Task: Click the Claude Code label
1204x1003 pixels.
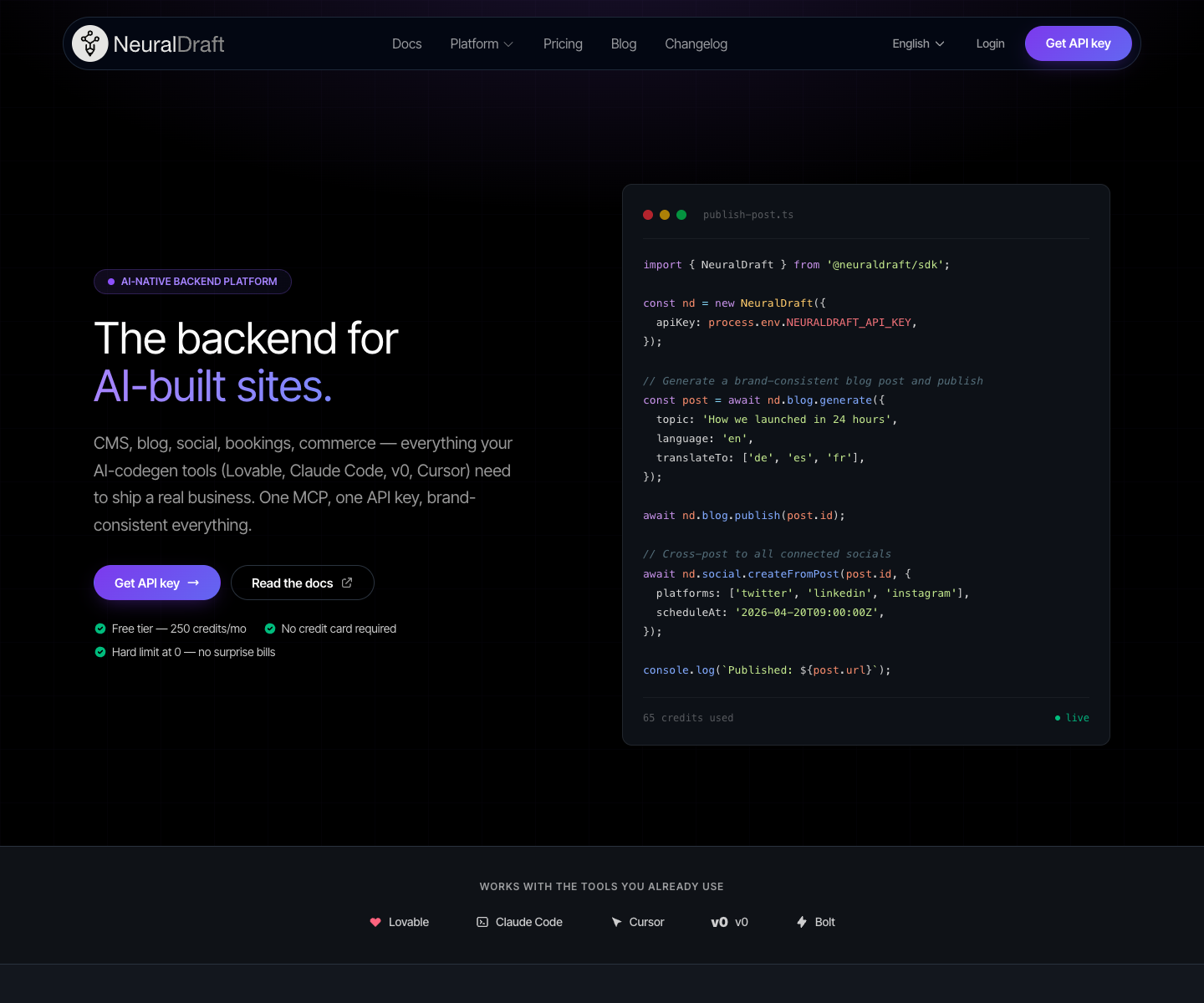Action: coord(529,922)
